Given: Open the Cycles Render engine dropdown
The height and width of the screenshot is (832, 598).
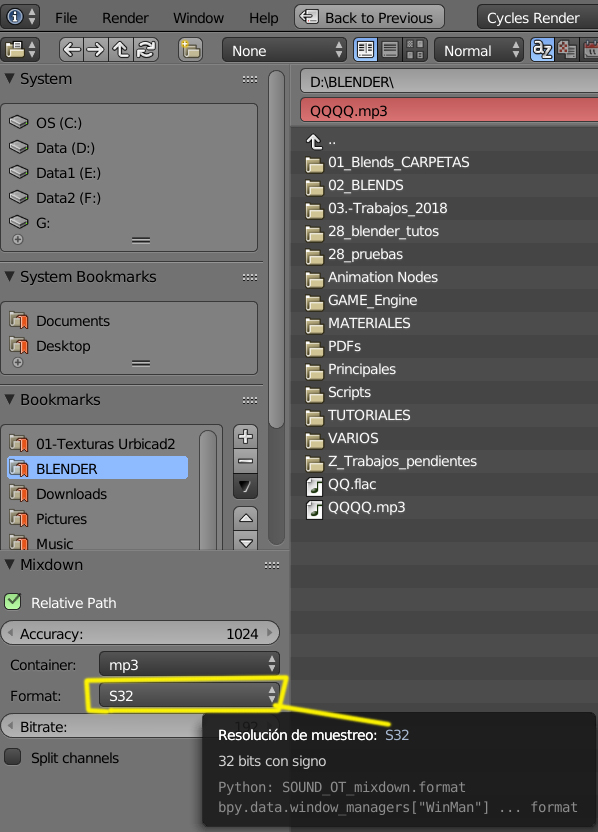Looking at the screenshot, I should click(x=537, y=18).
